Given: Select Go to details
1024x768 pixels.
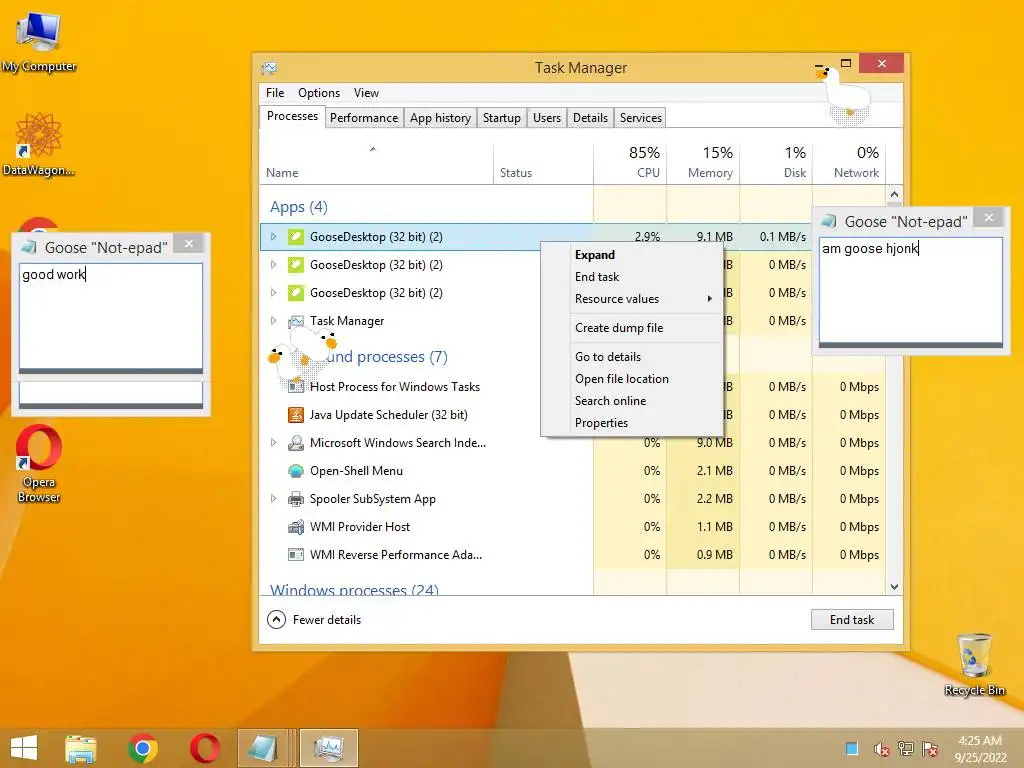Looking at the screenshot, I should [632, 357].
